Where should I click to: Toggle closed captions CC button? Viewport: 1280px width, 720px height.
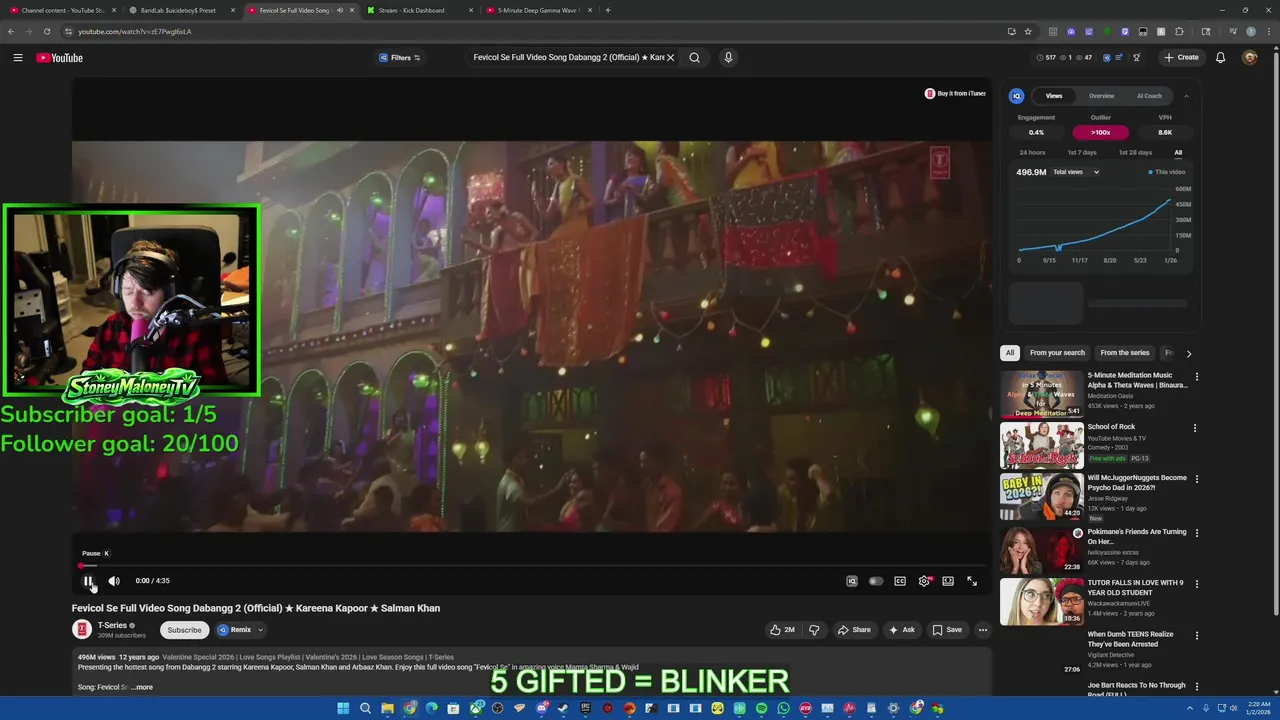pyautogui.click(x=900, y=581)
